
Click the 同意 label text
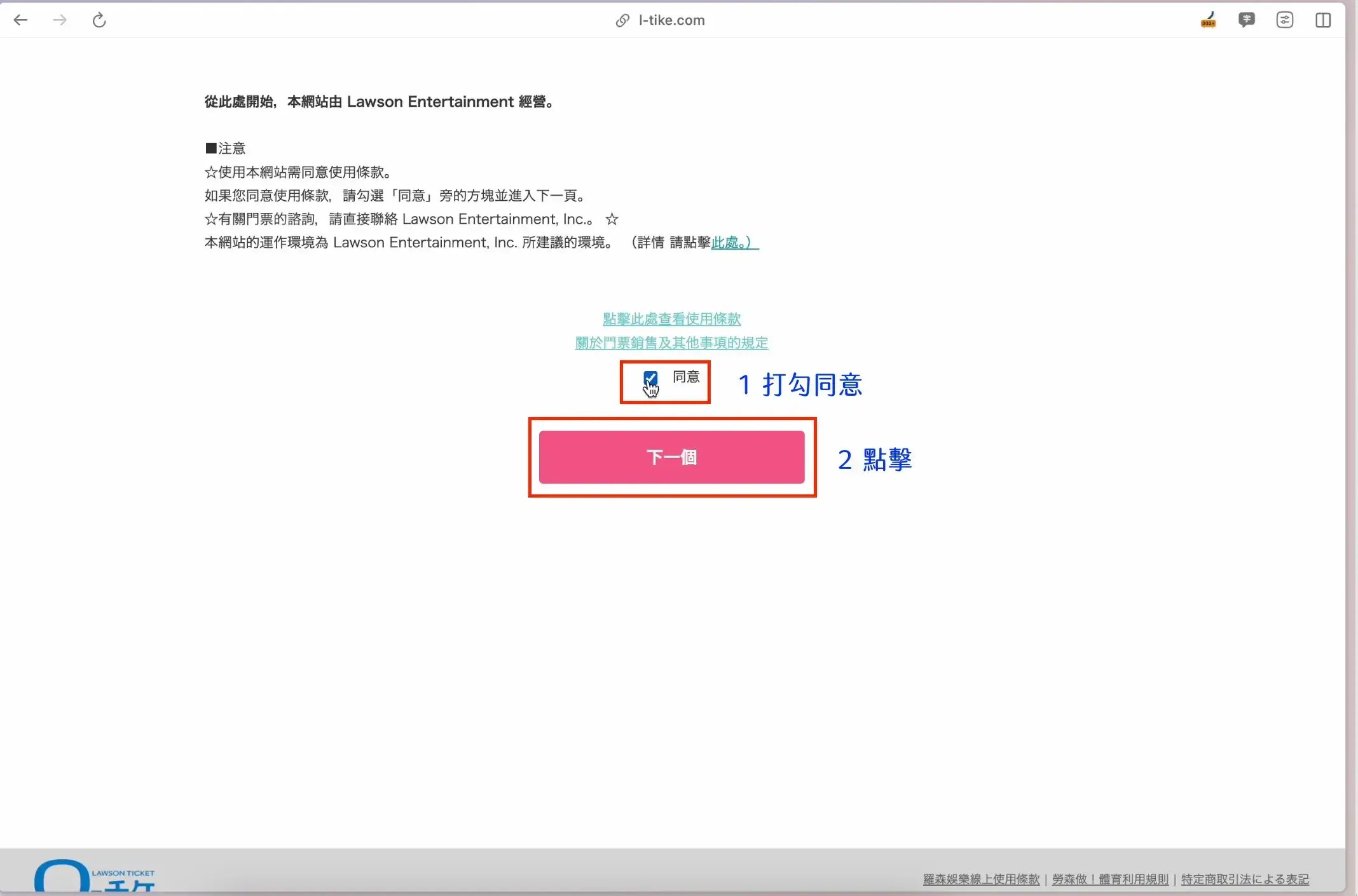tap(686, 377)
